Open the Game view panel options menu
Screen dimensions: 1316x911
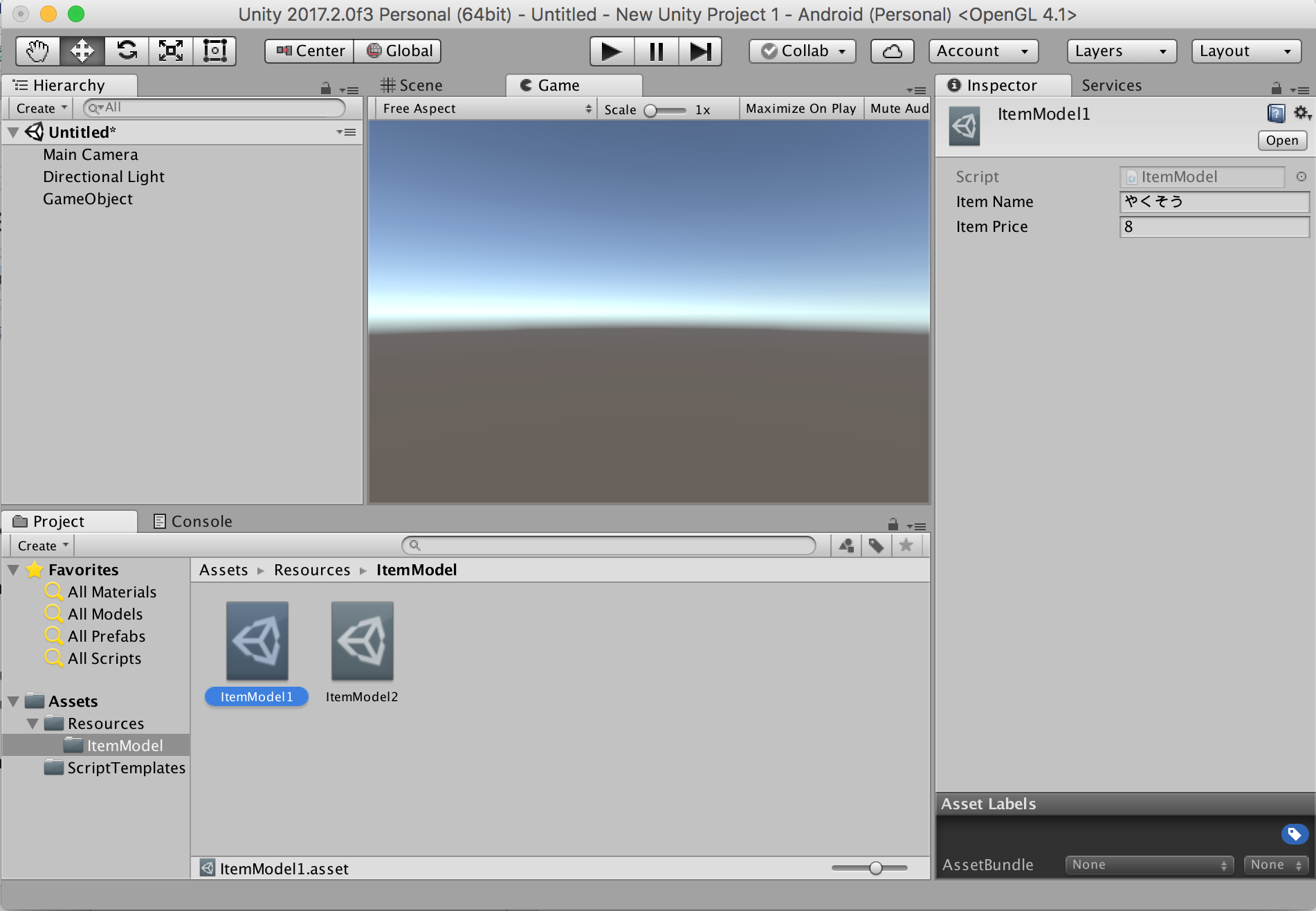click(x=917, y=90)
